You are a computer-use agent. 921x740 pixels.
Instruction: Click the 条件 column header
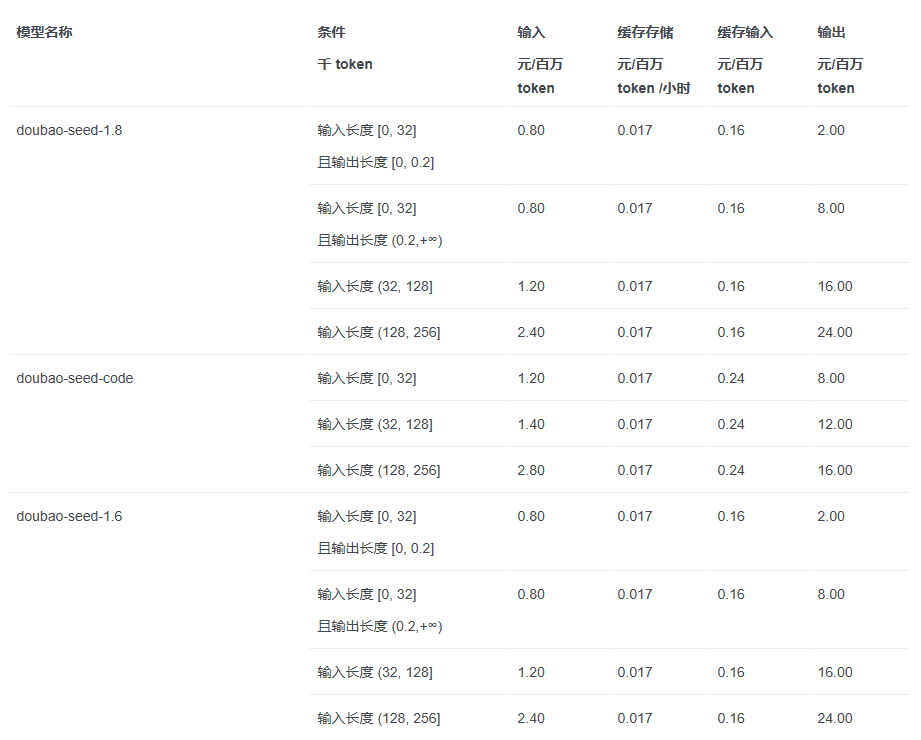point(331,32)
